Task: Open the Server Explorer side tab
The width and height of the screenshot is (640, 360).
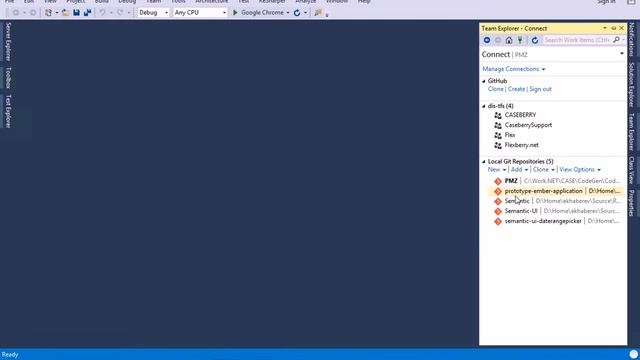Action: coord(8,42)
